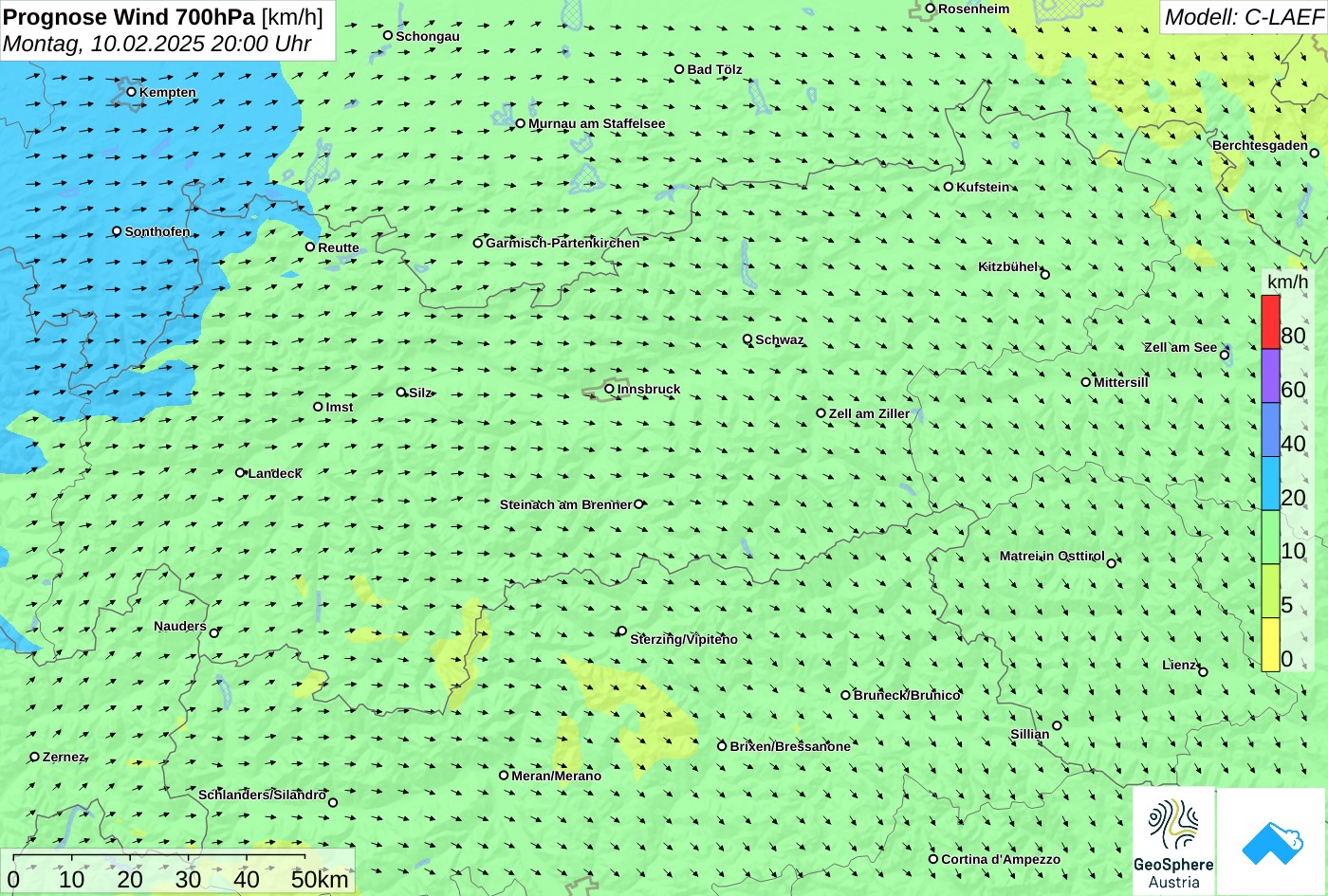Click the 'Steinach am Brenner' label

click(x=565, y=504)
